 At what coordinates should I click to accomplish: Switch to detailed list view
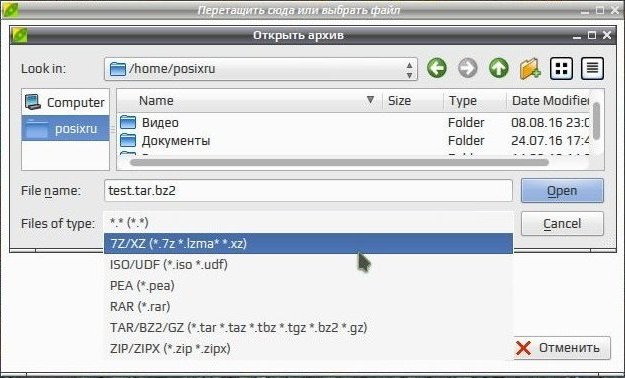click(x=592, y=69)
